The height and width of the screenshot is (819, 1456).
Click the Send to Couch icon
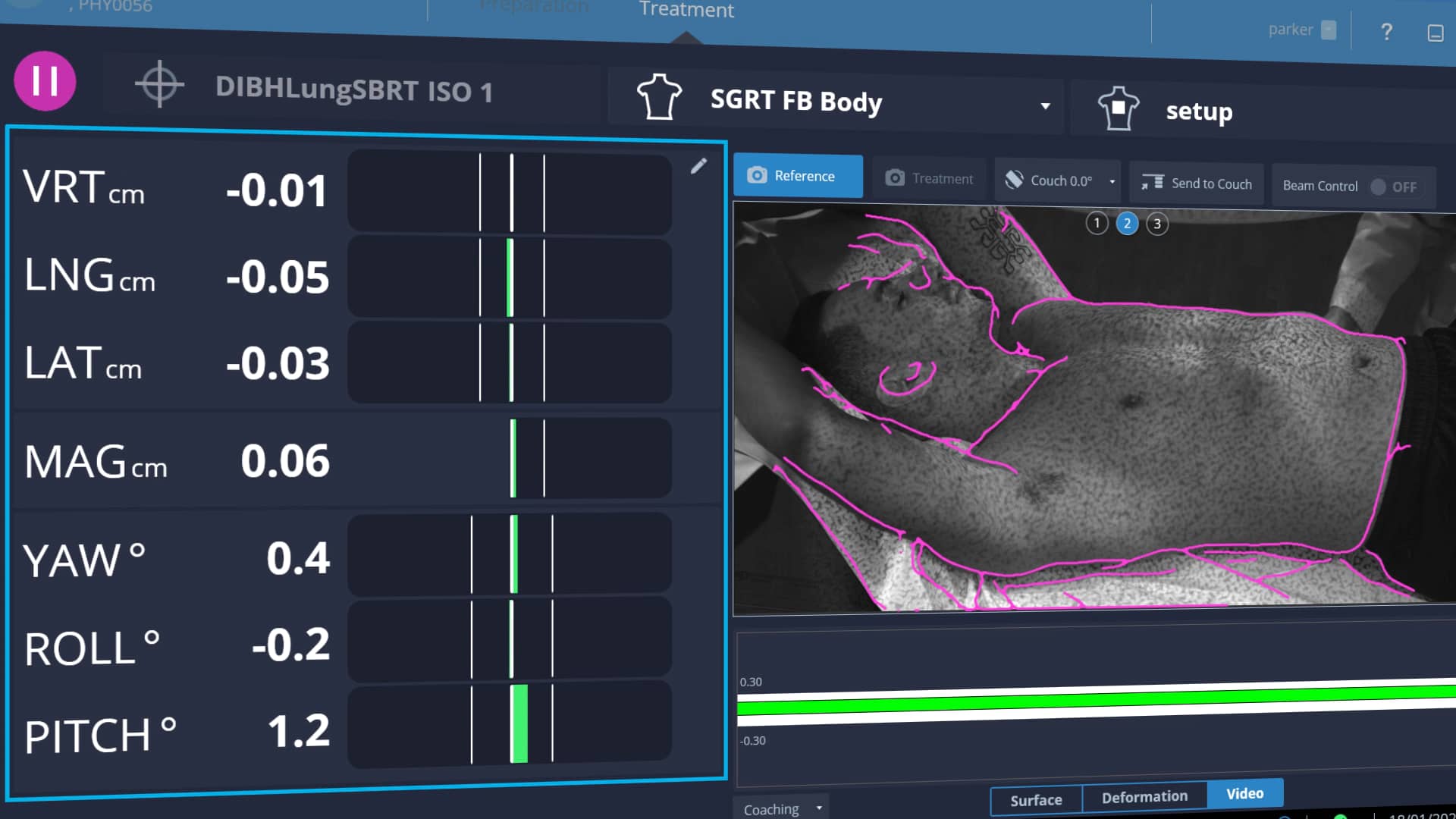pyautogui.click(x=1153, y=182)
